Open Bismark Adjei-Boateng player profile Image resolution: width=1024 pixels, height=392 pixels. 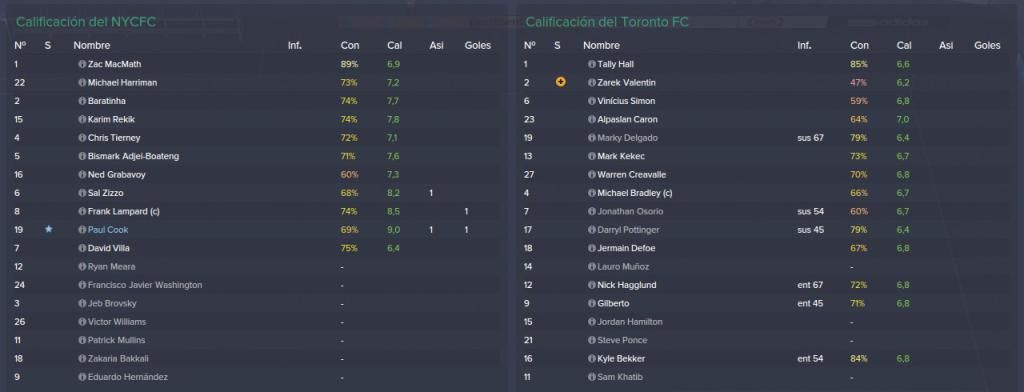[133, 156]
